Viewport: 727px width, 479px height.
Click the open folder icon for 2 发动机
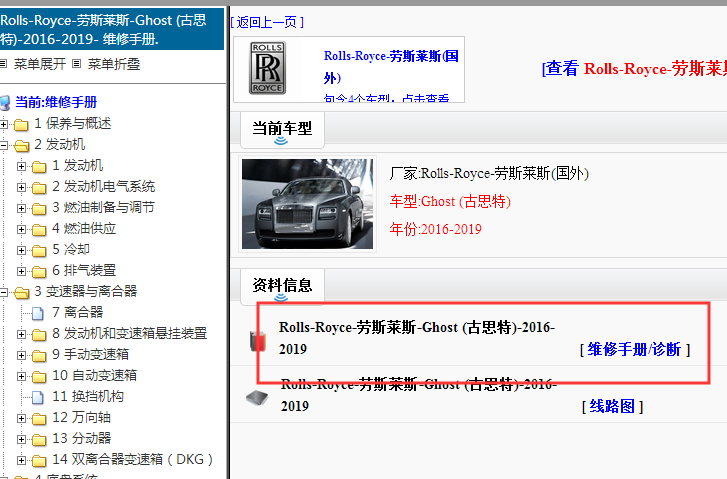21,146
